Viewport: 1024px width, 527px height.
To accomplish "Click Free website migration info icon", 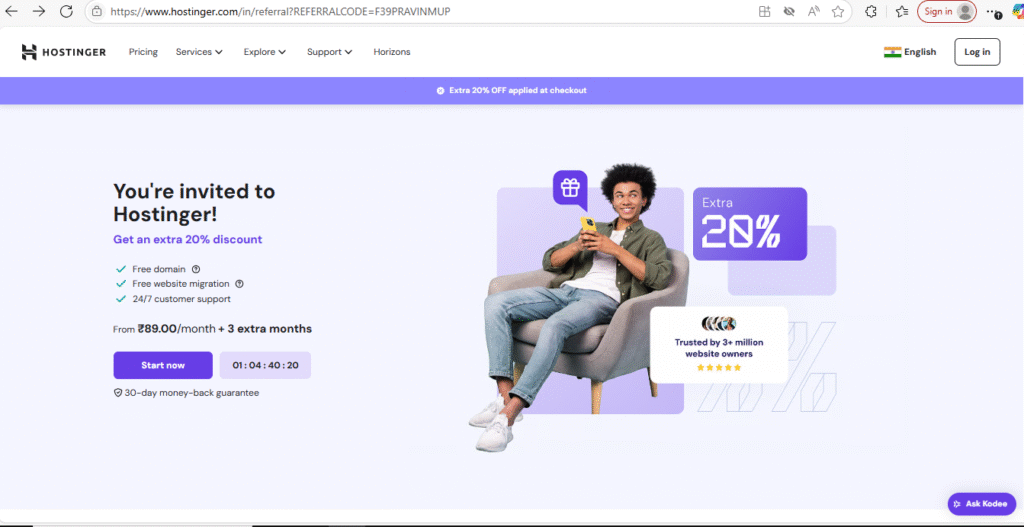I will point(239,284).
